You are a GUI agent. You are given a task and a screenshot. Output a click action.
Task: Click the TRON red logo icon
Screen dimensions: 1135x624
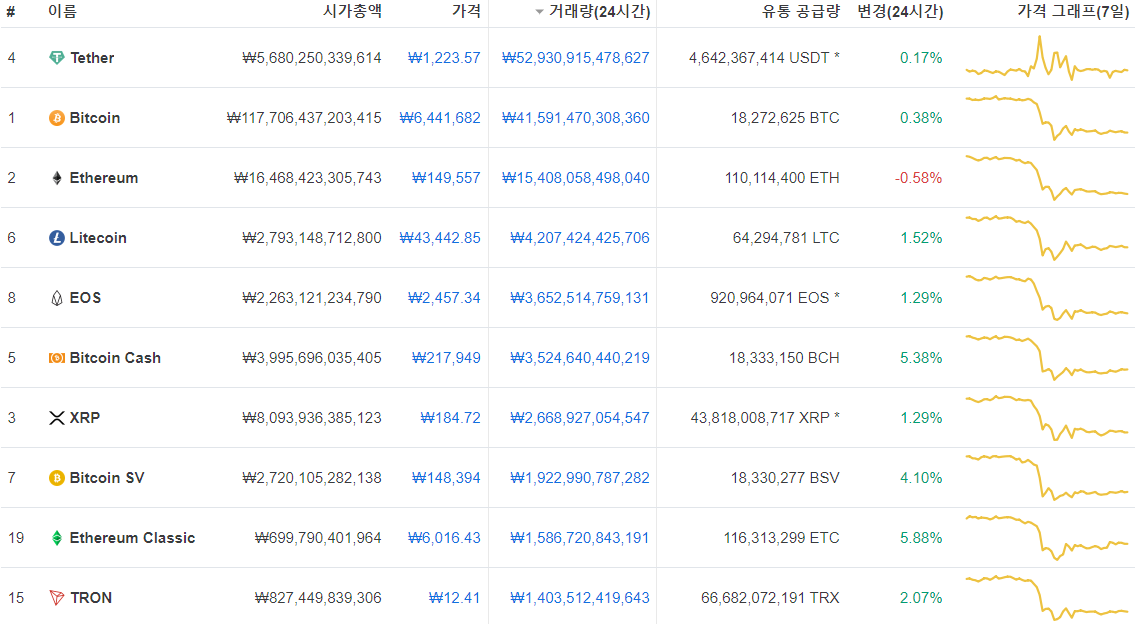(56, 598)
